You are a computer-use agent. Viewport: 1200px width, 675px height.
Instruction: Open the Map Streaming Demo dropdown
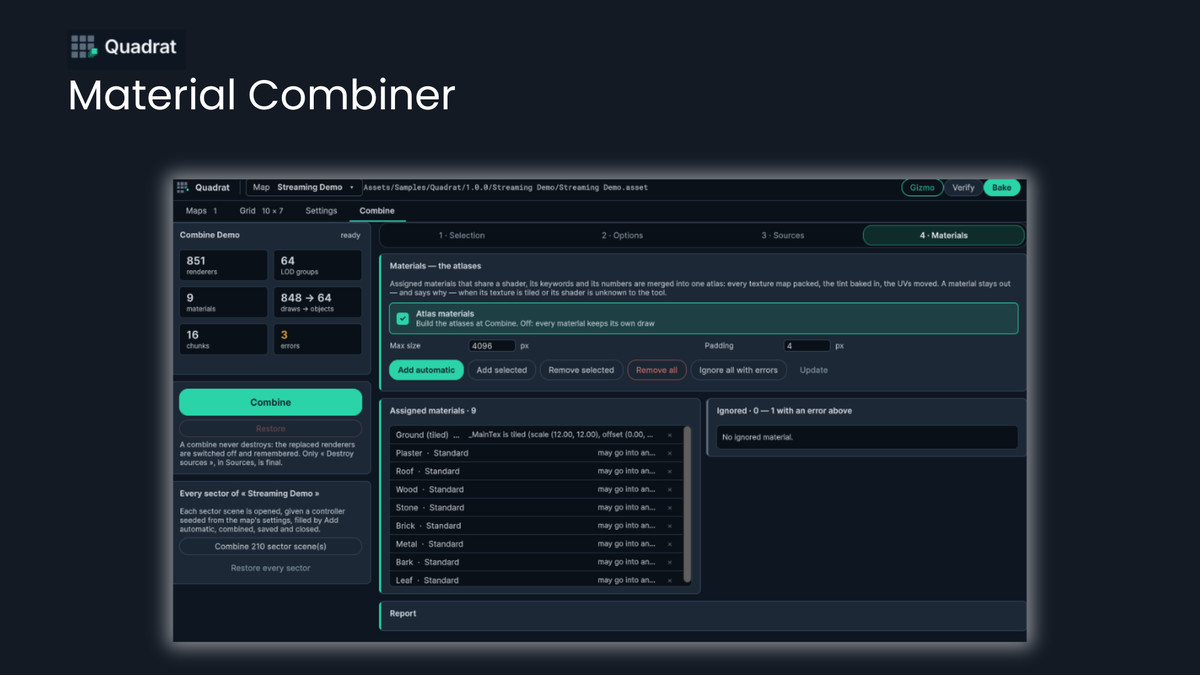[x=303, y=187]
